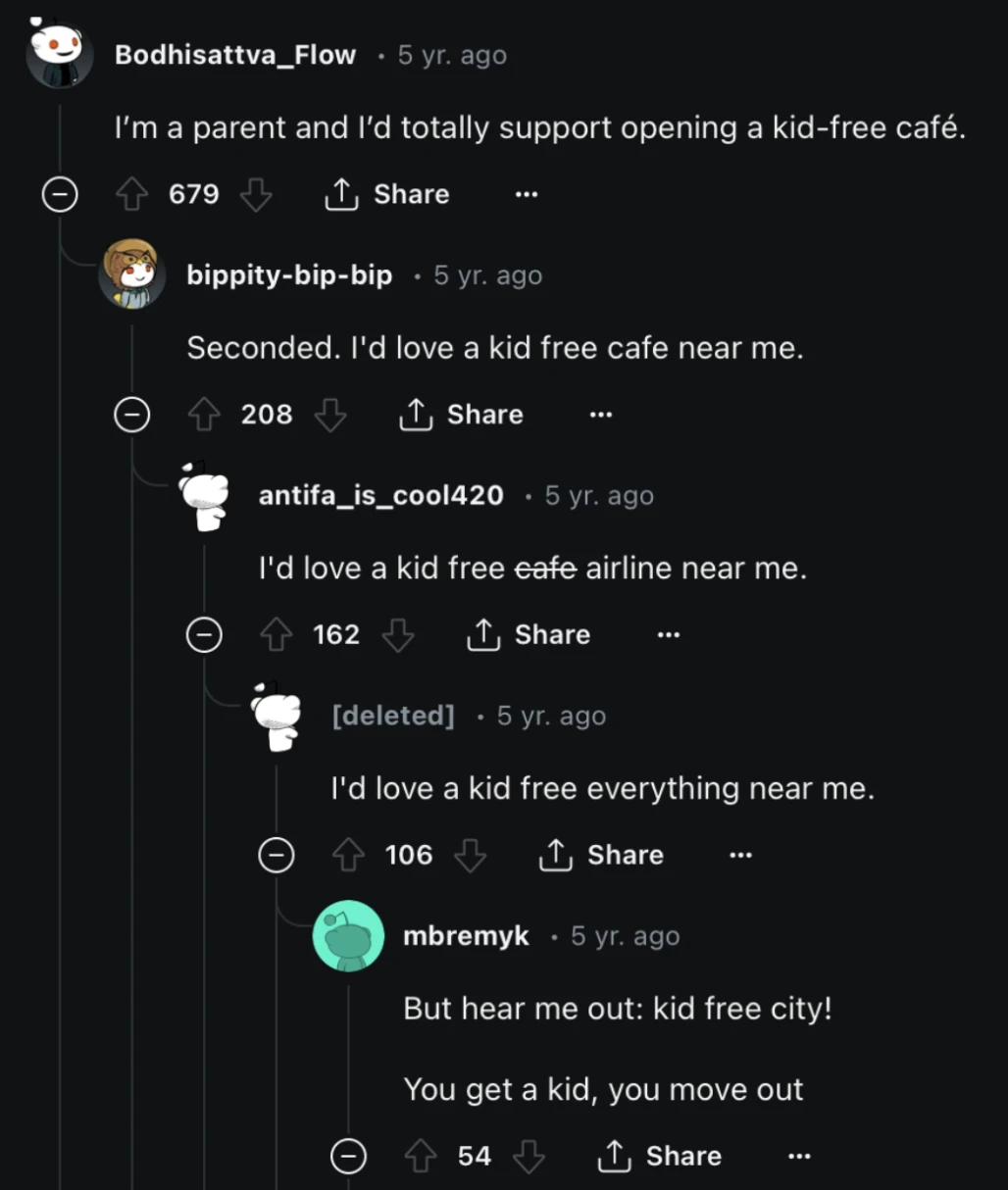Viewport: 1008px width, 1190px height.
Task: Downvote mbremyk's kid free city comment
Action: [x=529, y=1157]
